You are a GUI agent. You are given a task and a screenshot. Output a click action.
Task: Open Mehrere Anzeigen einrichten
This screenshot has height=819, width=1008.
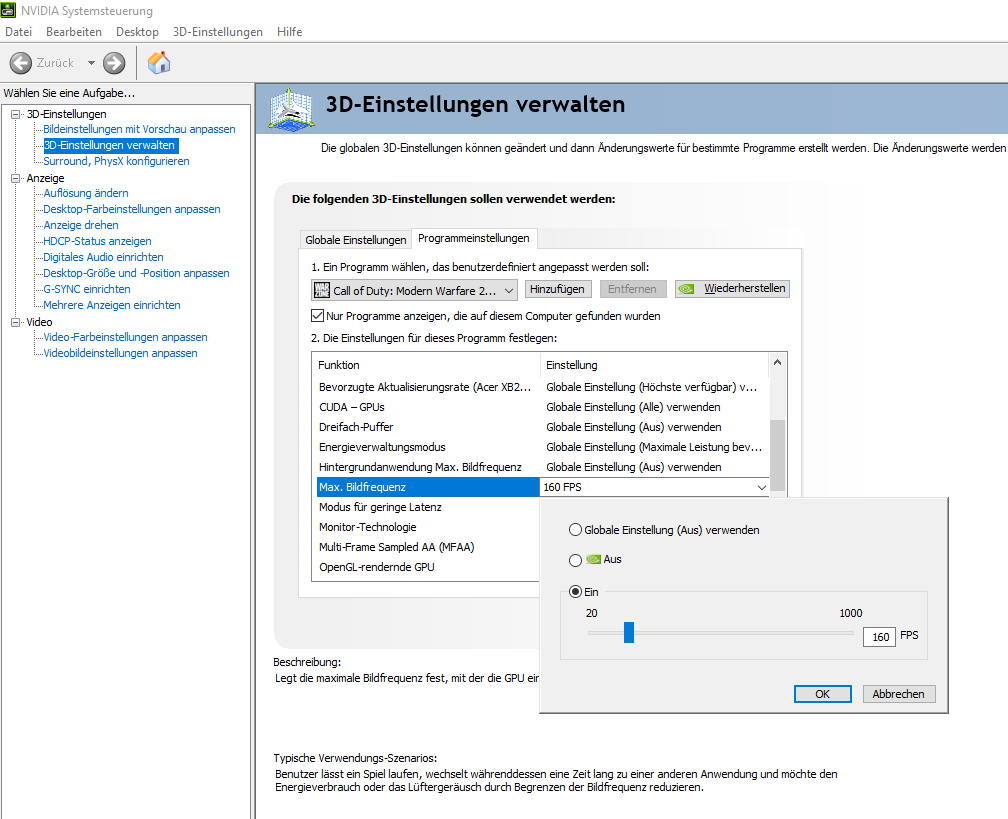click(x=112, y=305)
